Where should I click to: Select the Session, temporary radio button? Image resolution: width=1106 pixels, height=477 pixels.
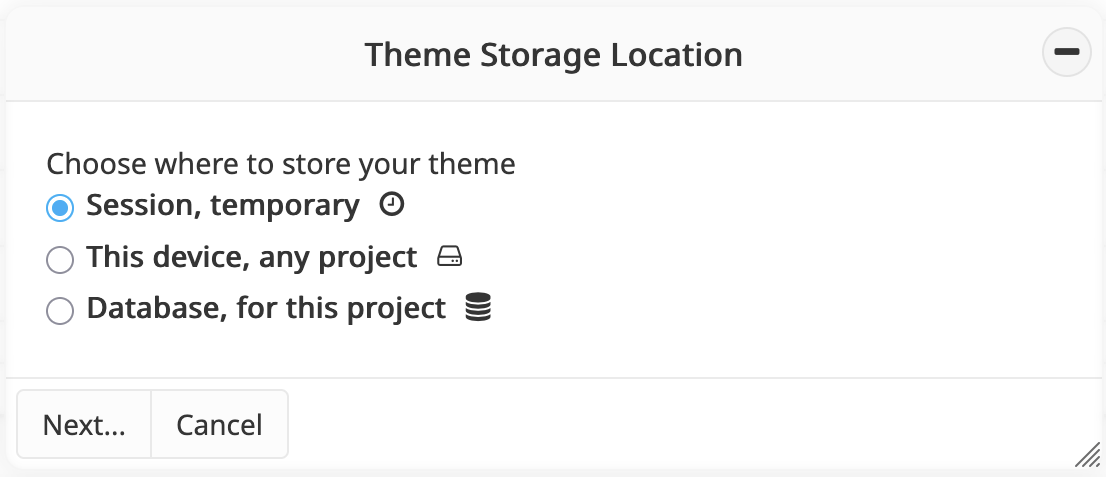60,207
